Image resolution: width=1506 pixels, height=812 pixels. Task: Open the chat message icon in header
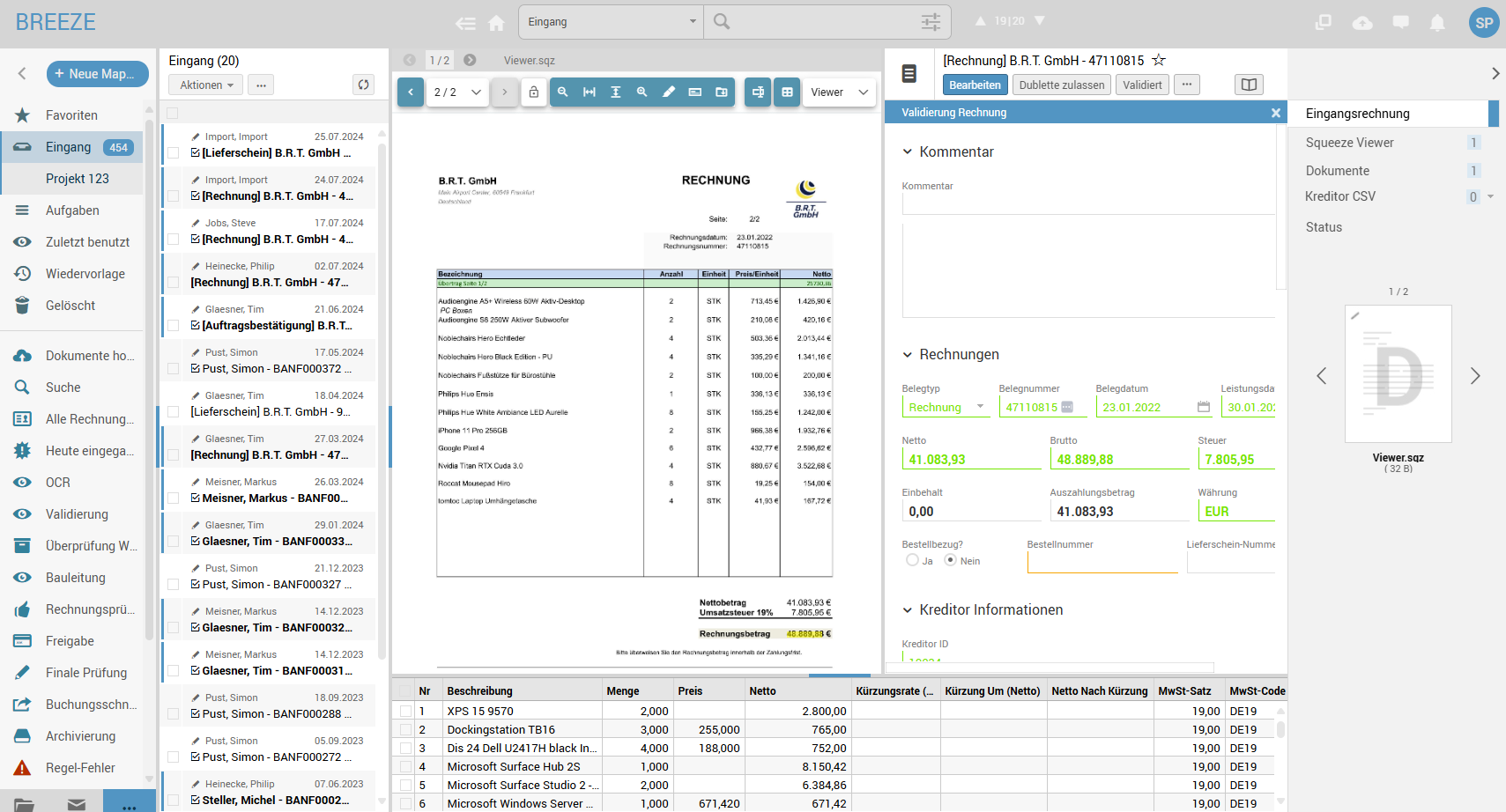tap(1400, 23)
